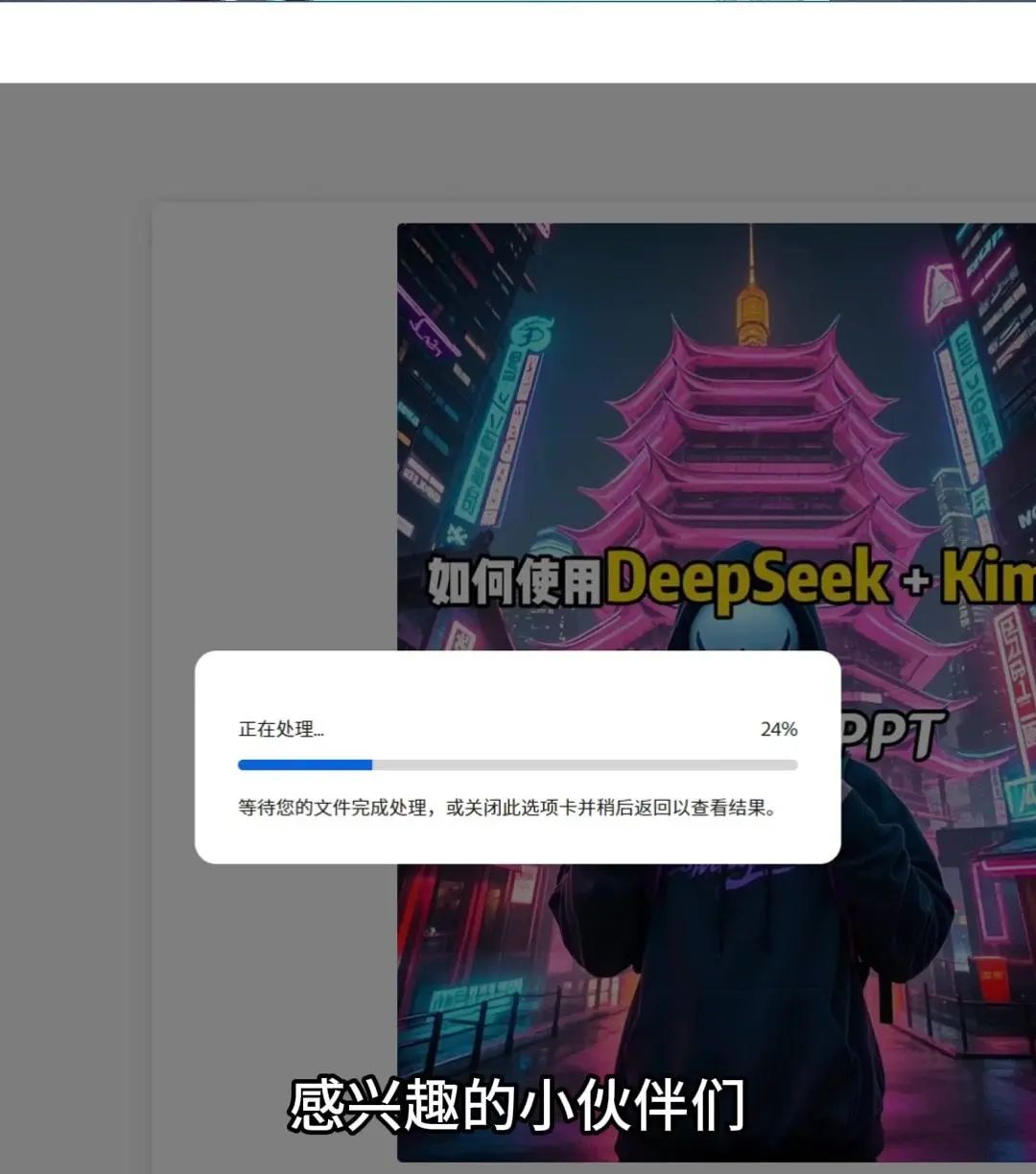Click the browser title bar strip
1036x1174 pixels.
518,5
